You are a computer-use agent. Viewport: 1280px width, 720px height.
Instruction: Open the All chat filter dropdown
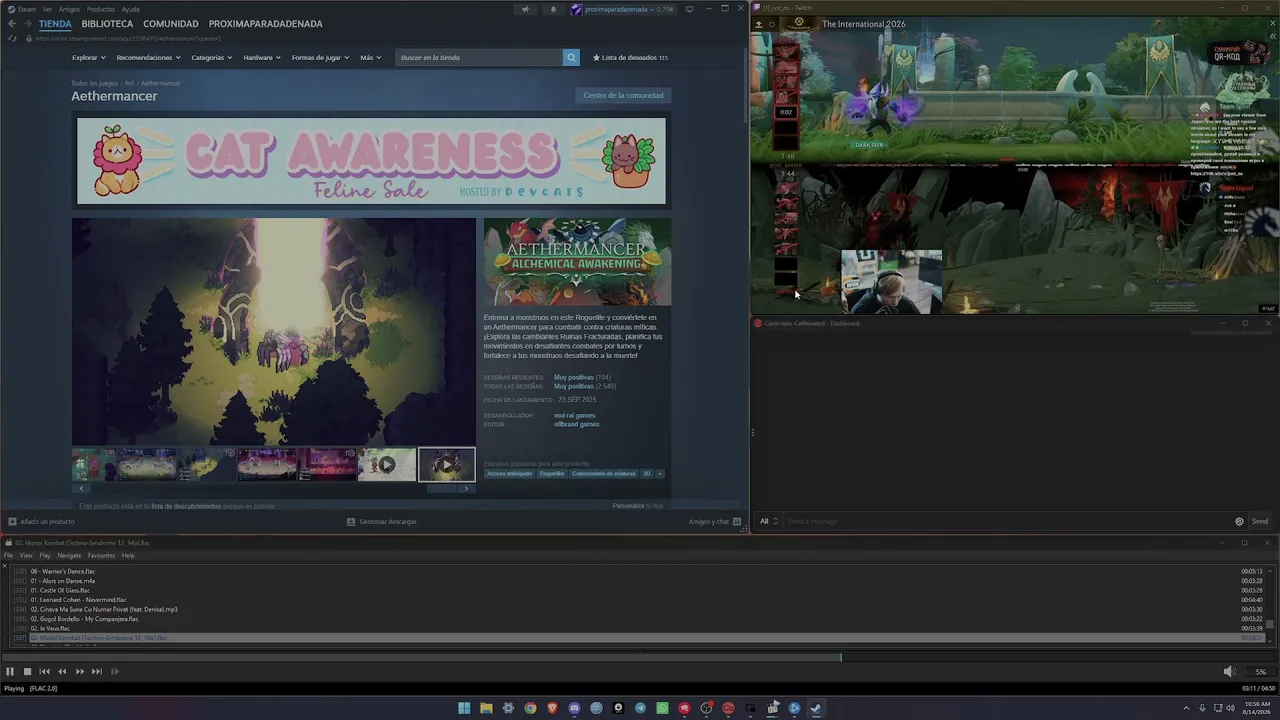point(768,521)
